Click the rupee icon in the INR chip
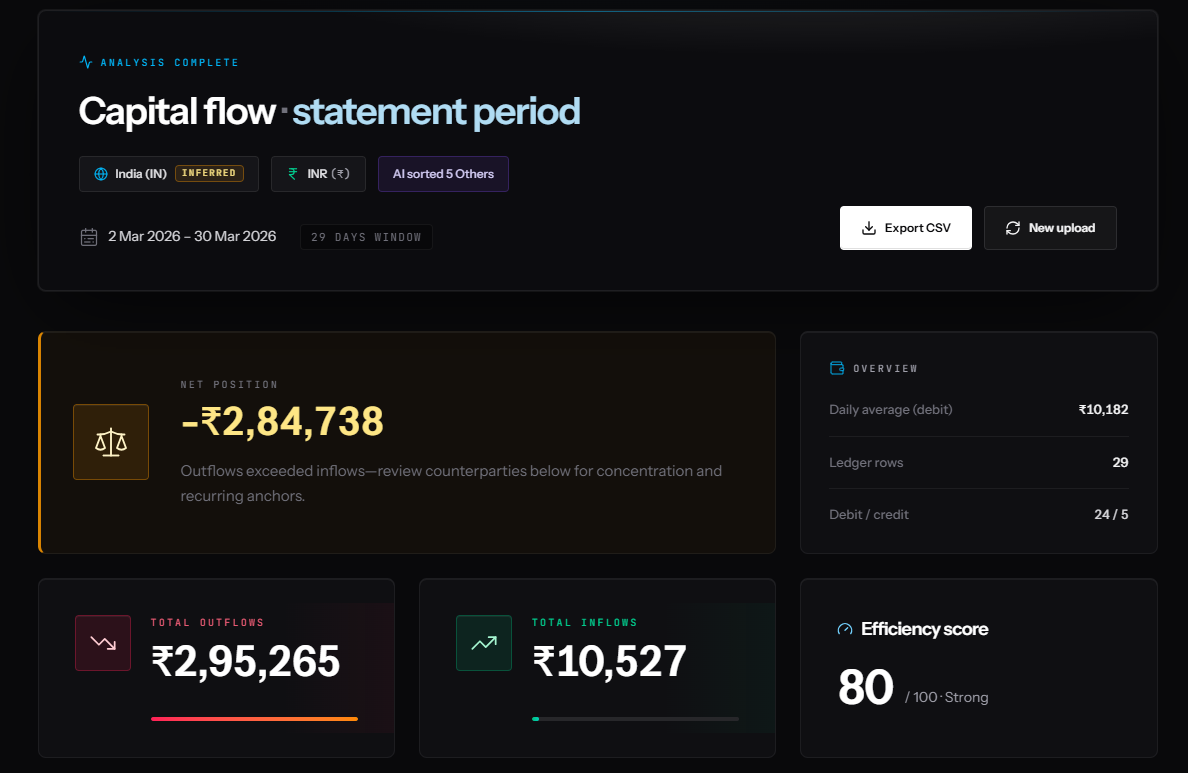This screenshot has width=1188, height=773. tap(292, 174)
